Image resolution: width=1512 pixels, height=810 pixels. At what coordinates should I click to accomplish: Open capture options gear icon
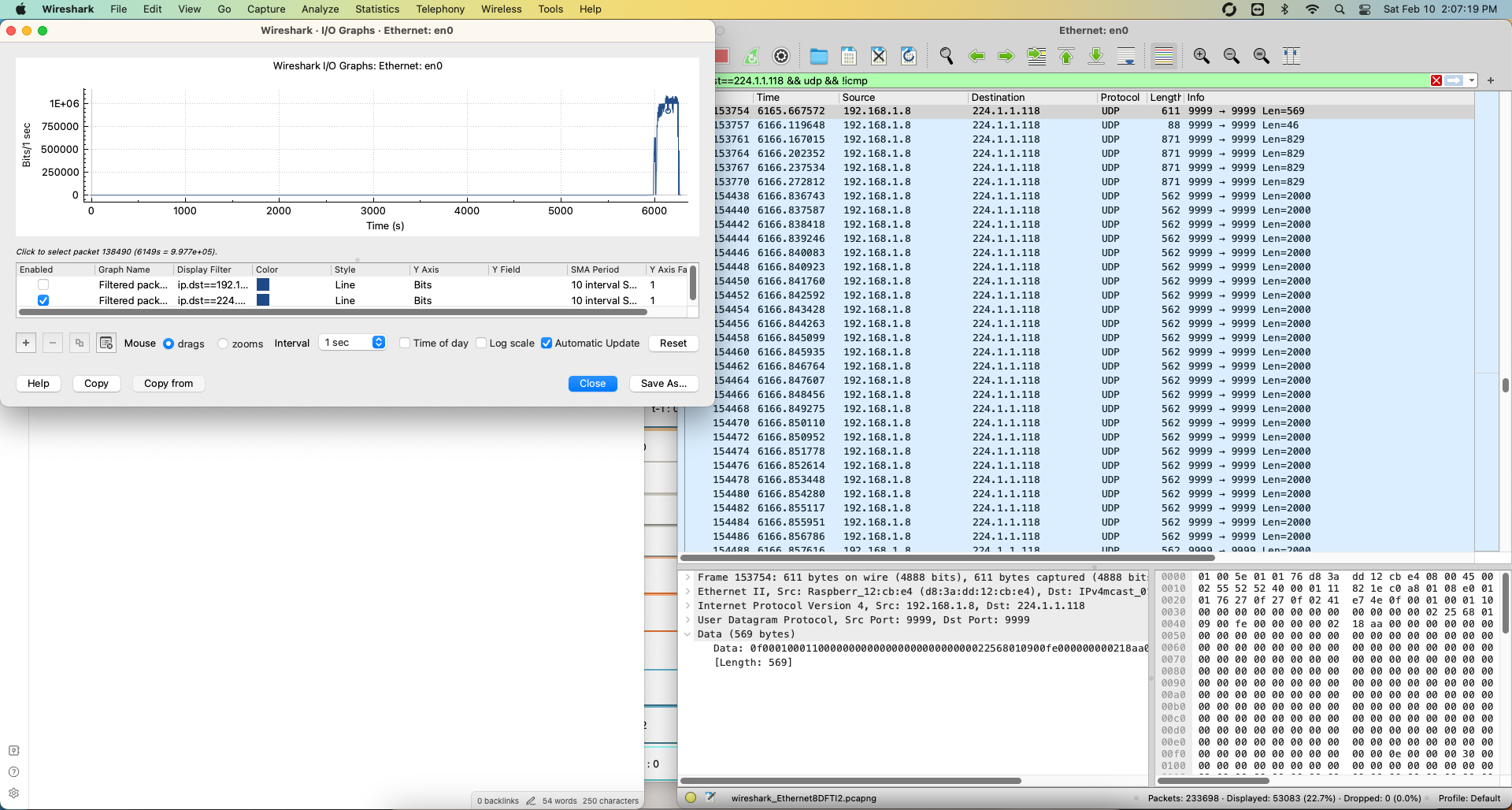point(781,56)
